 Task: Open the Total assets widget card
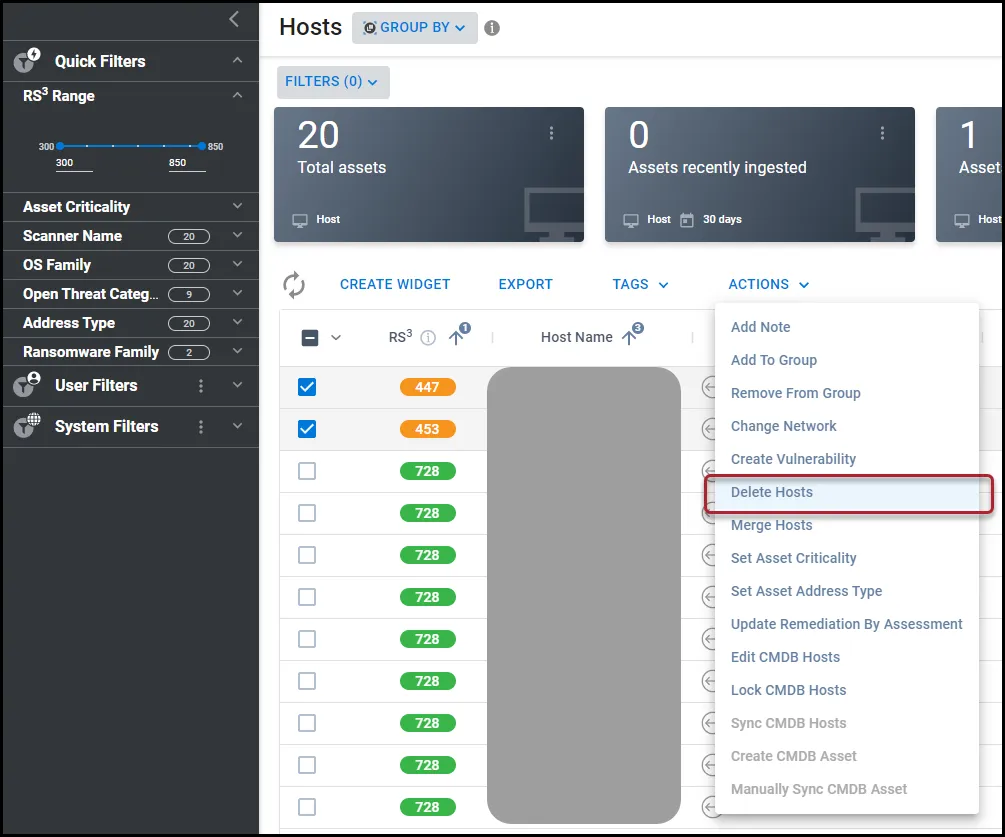[429, 174]
